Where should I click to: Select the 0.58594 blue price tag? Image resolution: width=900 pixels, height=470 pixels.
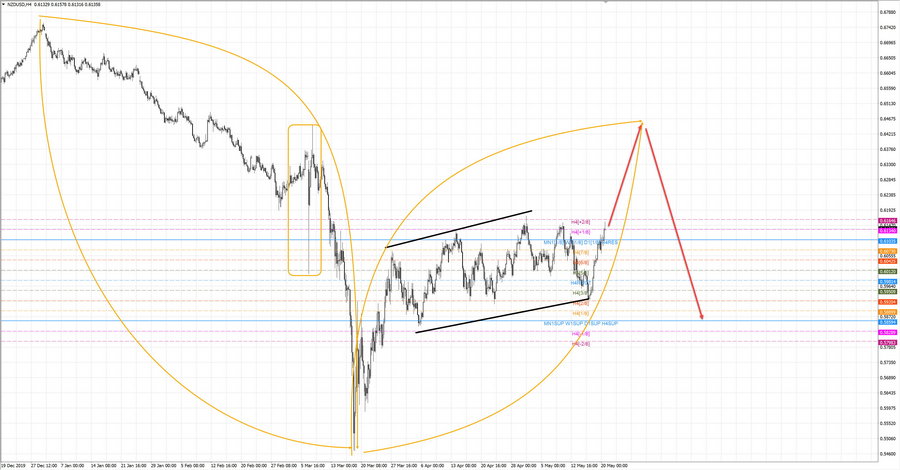click(887, 322)
